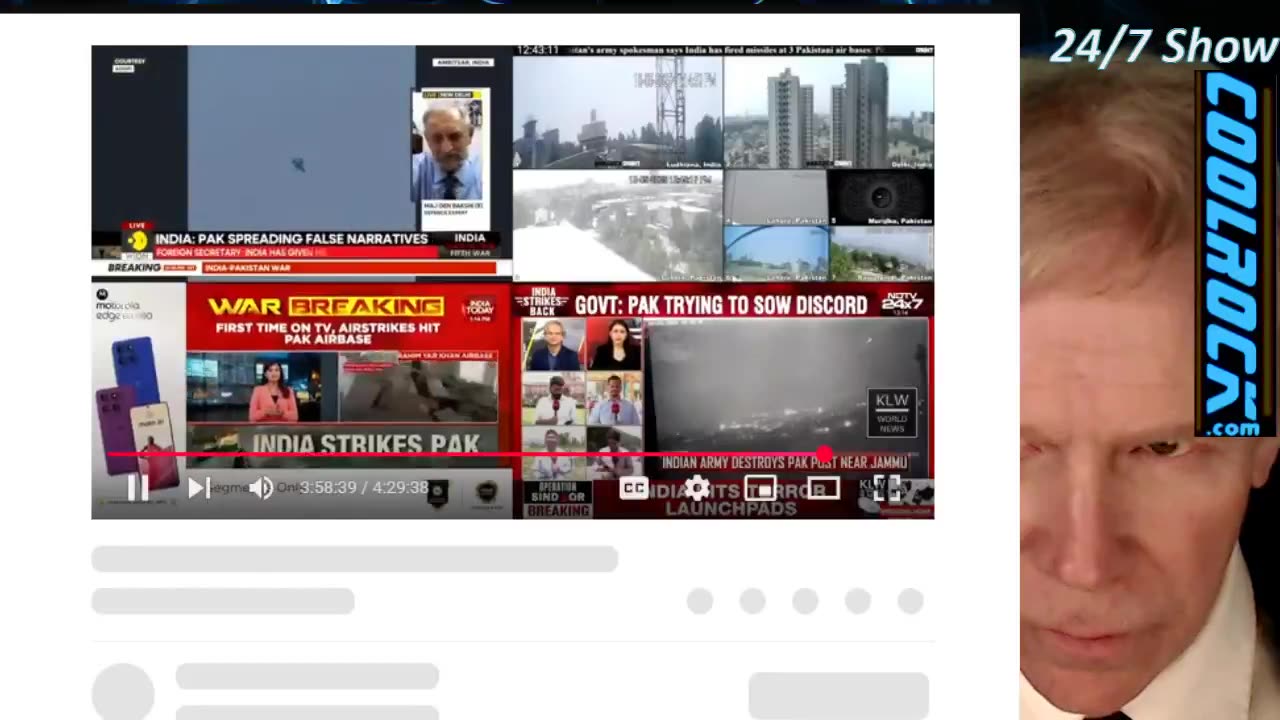Toggle closed captions CC button
This screenshot has width=1280, height=720.
(x=634, y=488)
